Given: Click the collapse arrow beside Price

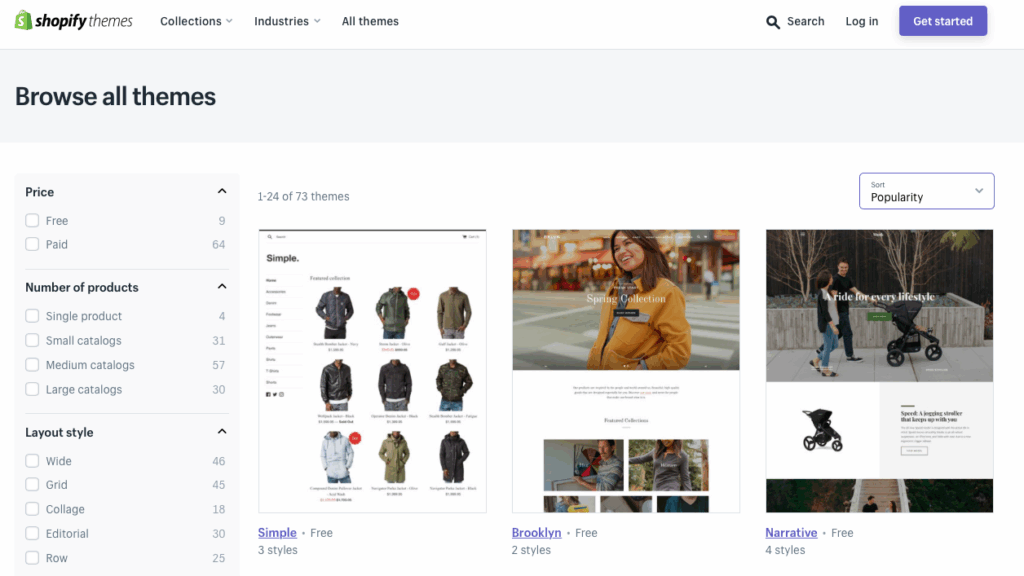Looking at the screenshot, I should pyautogui.click(x=222, y=190).
